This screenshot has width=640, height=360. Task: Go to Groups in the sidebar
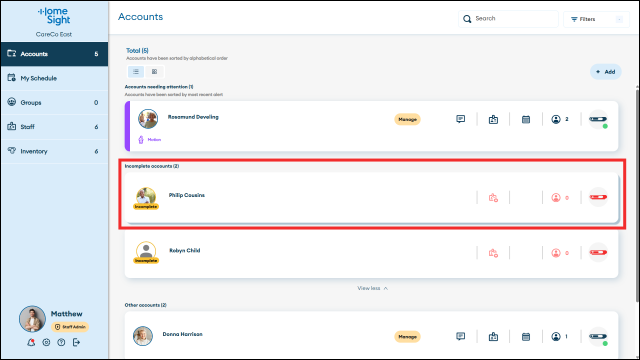54,102
